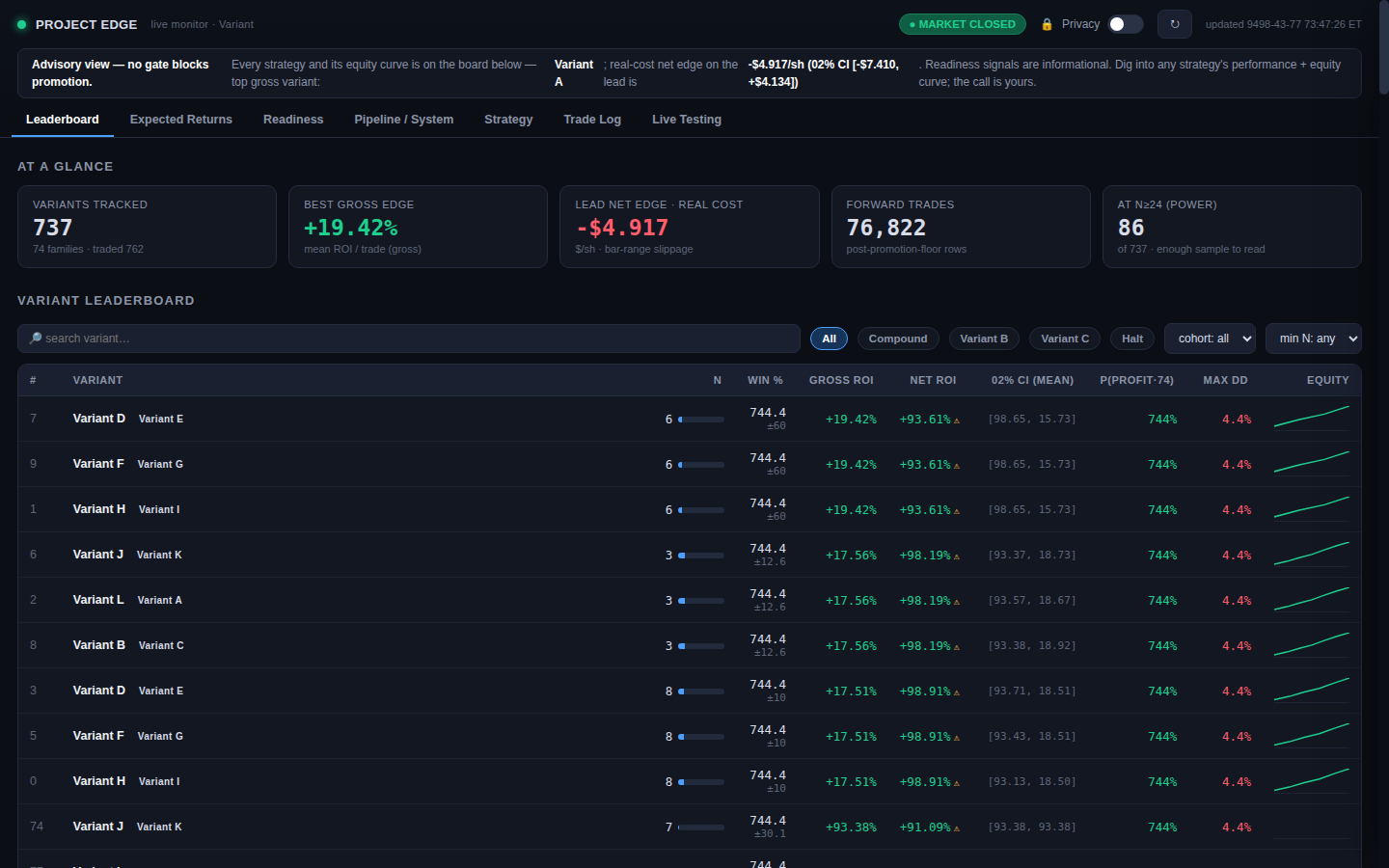Click the green status dot beside PROJECT EDGE
Viewport: 1389px width, 868px height.
(x=21, y=24)
